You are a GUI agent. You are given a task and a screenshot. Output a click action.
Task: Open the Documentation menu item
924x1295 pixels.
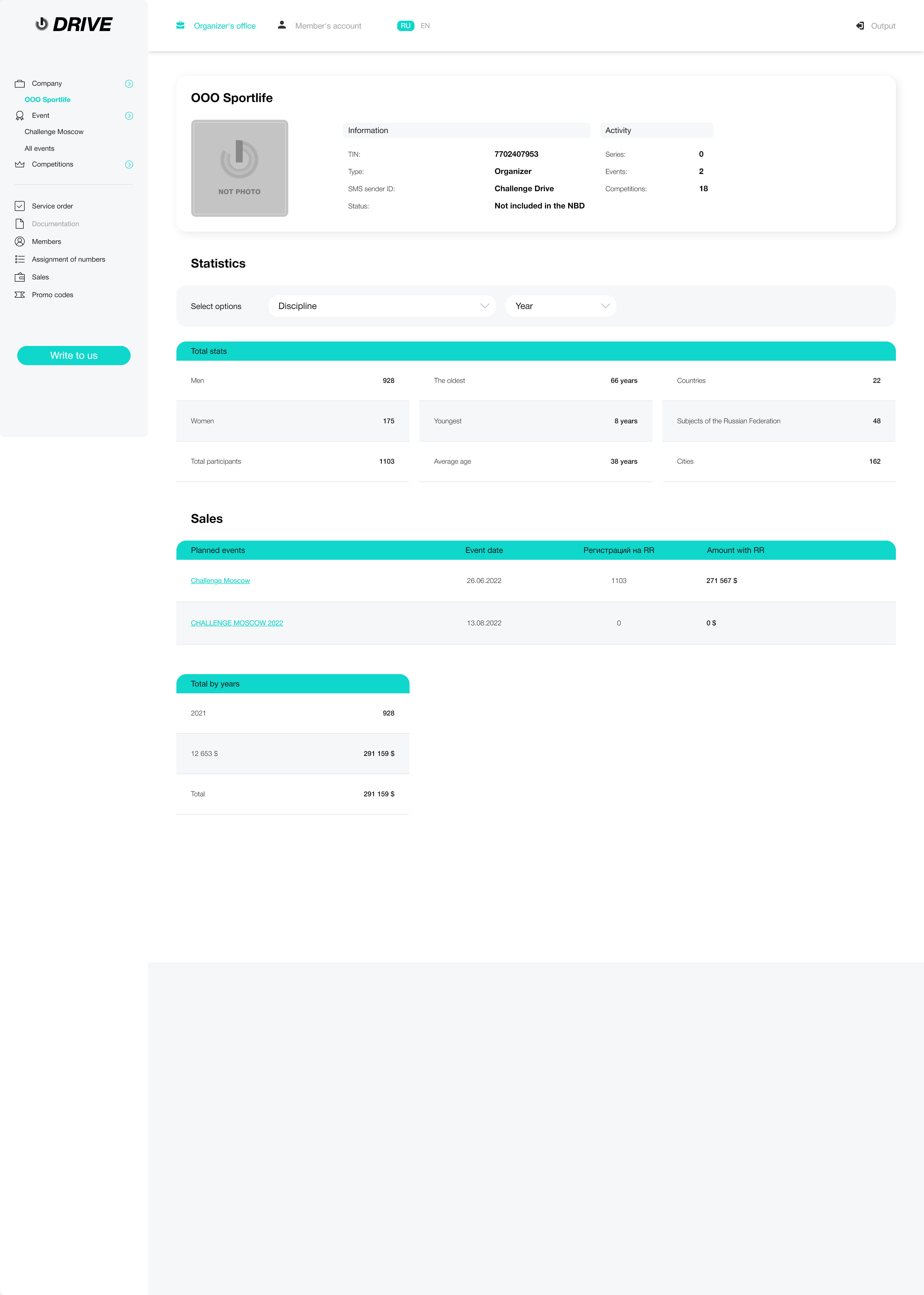tap(55, 224)
